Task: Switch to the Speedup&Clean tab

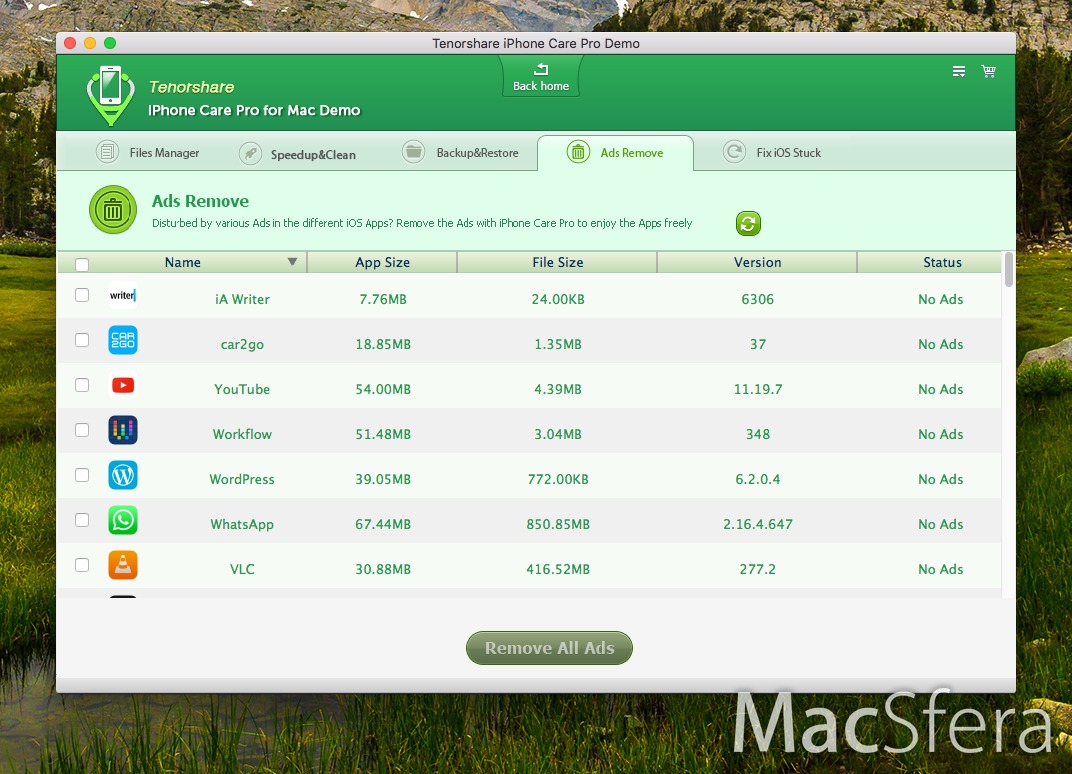Action: 297,154
